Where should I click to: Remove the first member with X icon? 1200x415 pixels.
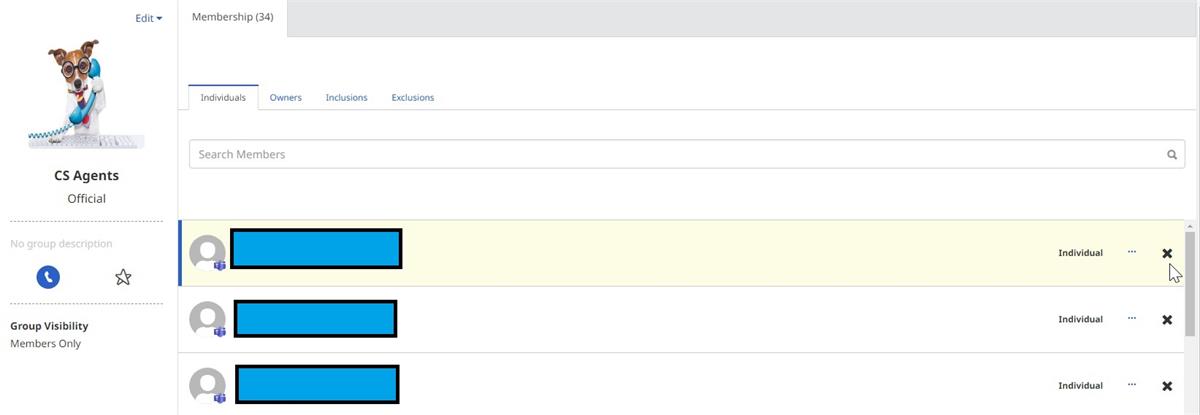pyautogui.click(x=1167, y=253)
